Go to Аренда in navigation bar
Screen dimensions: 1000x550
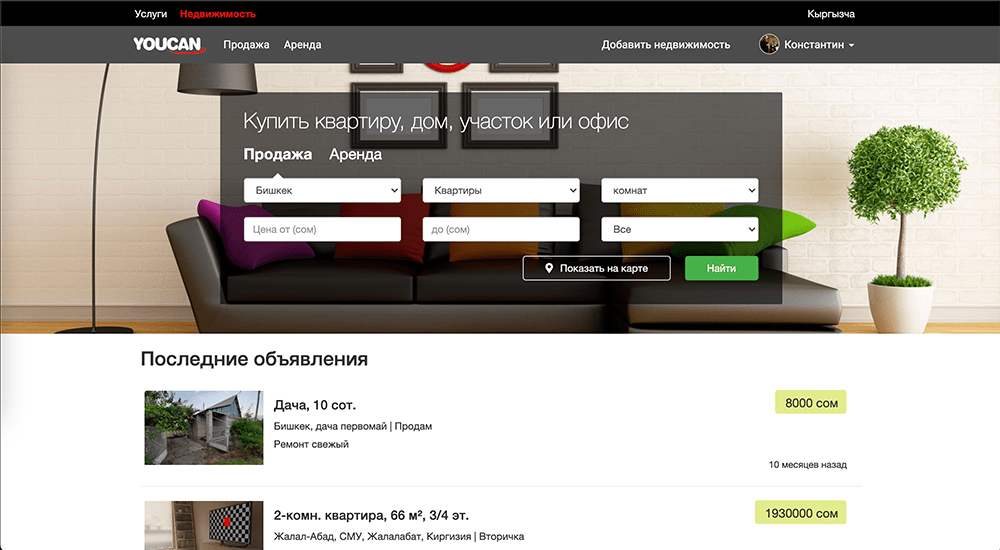(302, 45)
